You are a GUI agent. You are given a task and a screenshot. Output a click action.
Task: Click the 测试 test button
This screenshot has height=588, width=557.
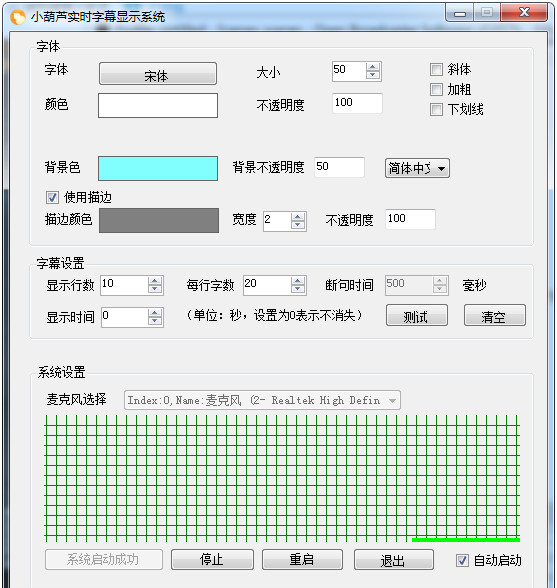point(417,315)
